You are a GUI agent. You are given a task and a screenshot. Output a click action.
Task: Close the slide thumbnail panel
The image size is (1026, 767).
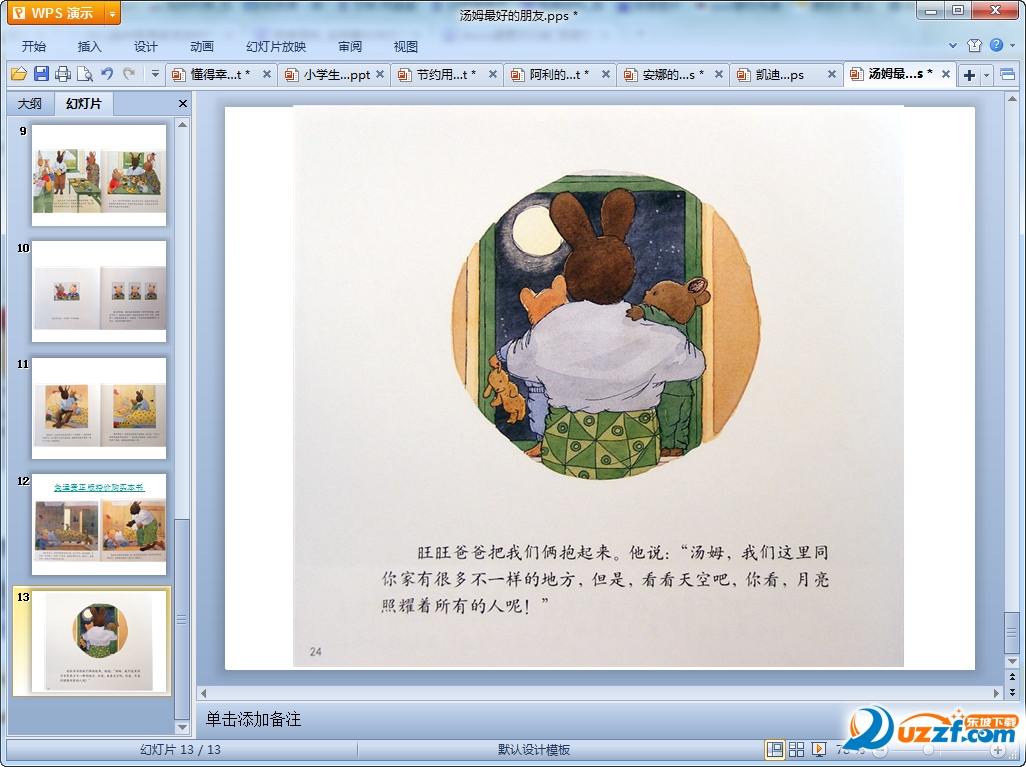[183, 103]
